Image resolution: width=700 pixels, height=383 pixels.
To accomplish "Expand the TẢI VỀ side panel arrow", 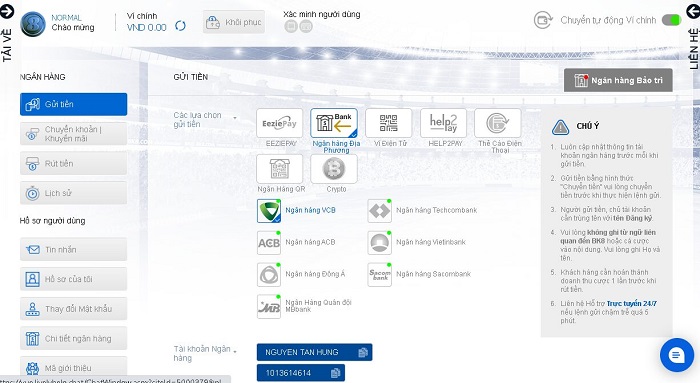I will point(7,11).
